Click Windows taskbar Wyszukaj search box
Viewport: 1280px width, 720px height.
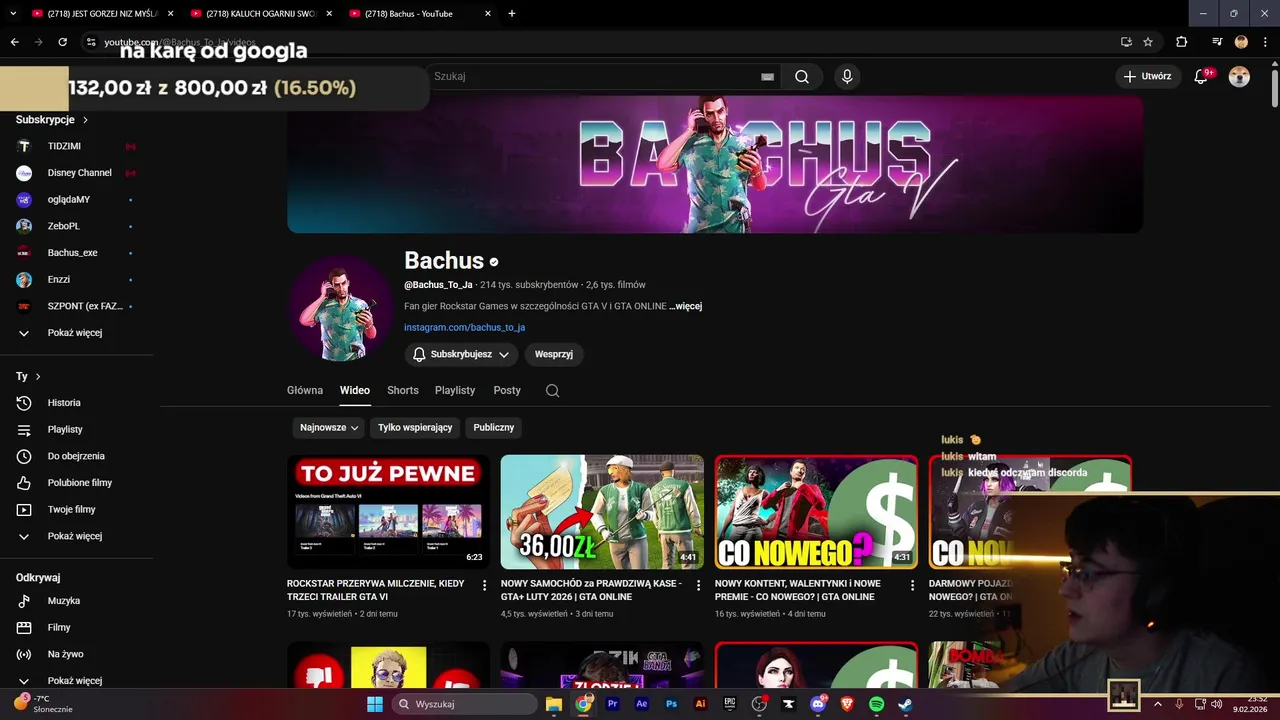463,704
